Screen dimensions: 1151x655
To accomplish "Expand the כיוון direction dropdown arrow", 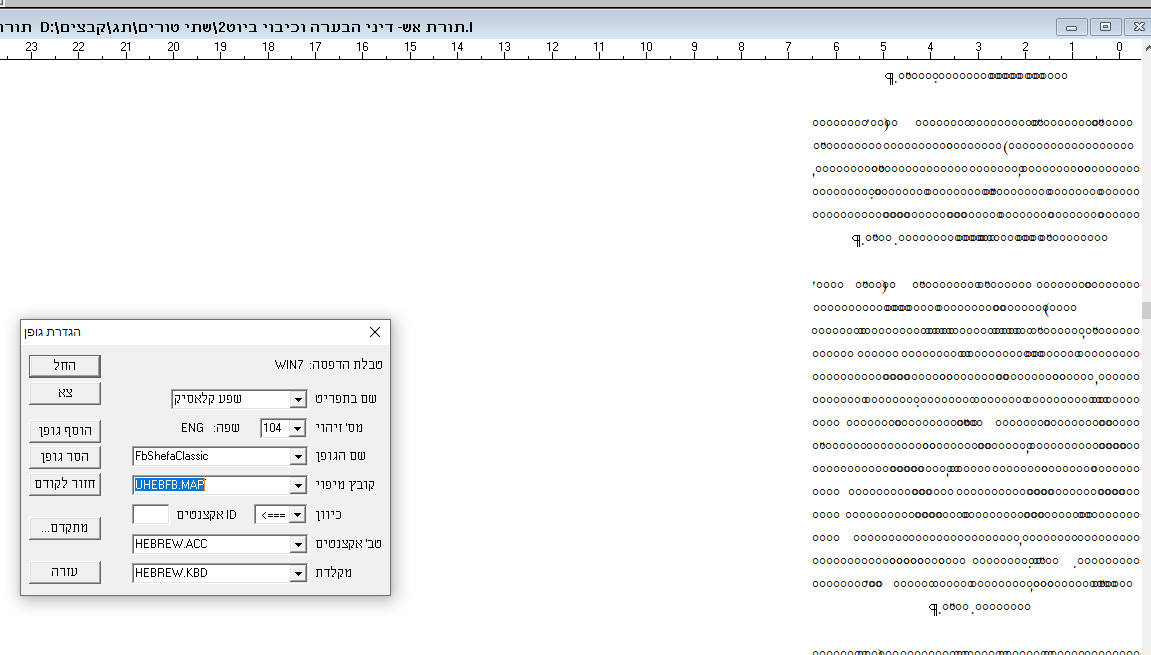I will (297, 515).
